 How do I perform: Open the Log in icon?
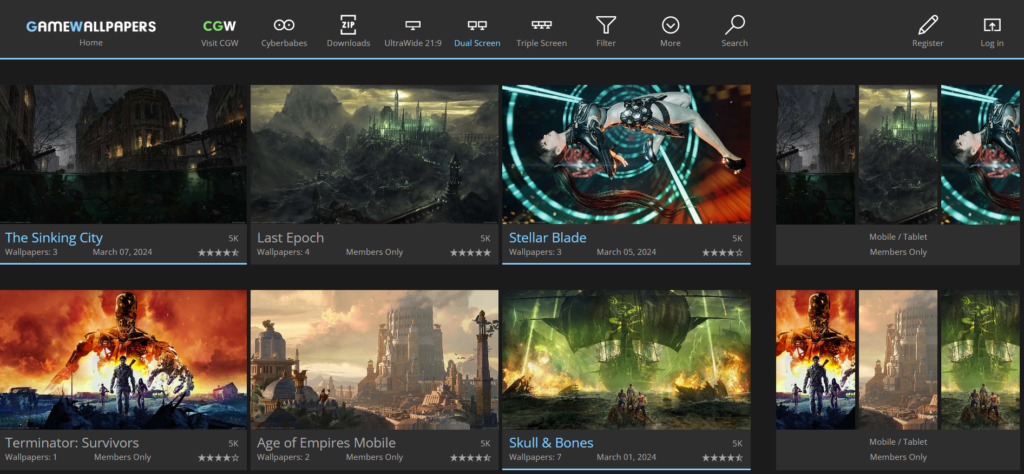[992, 25]
